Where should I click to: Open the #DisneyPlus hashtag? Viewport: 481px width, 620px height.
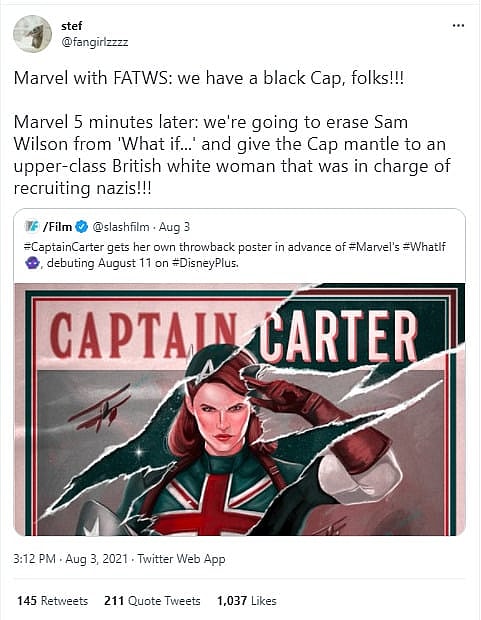pyautogui.click(x=205, y=263)
